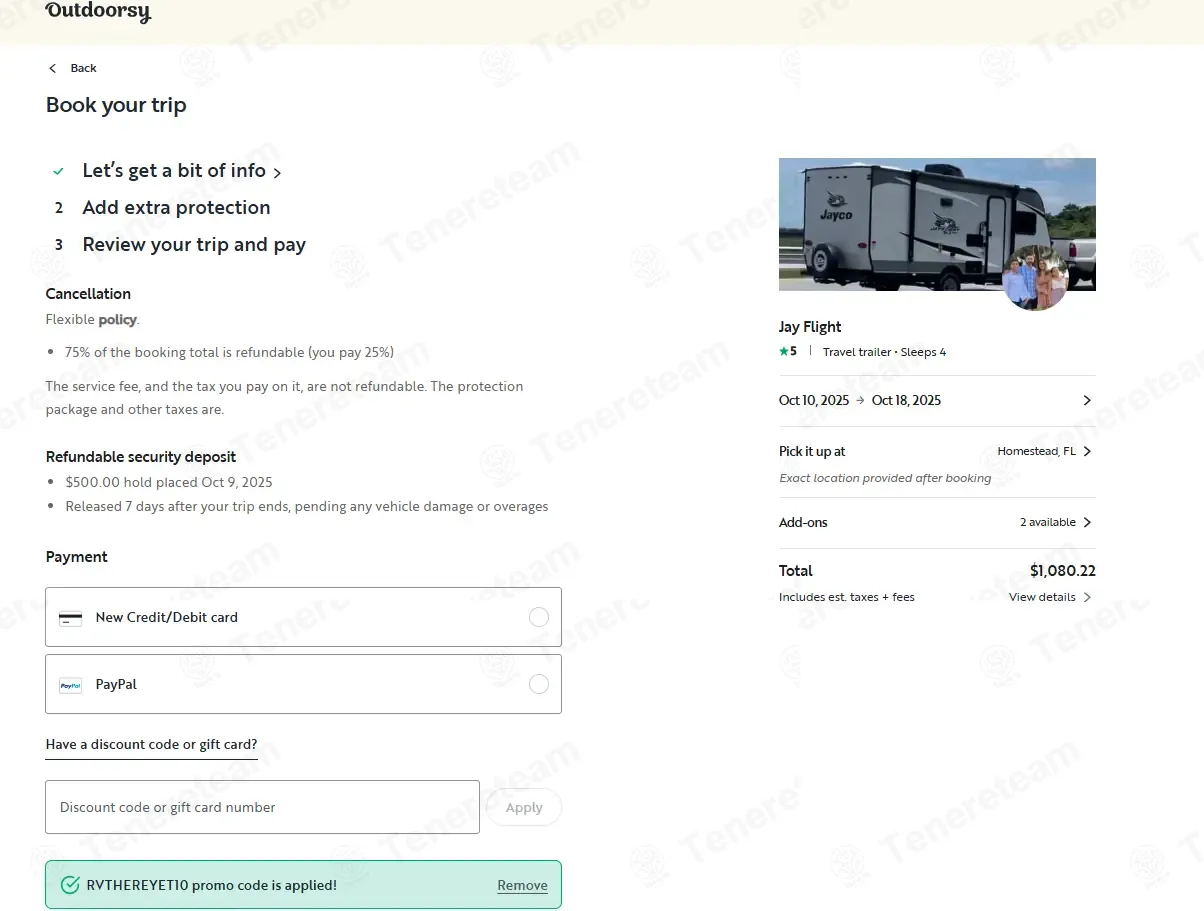This screenshot has width=1204, height=911.
Task: Click the host profile photo
Action: 1035,278
